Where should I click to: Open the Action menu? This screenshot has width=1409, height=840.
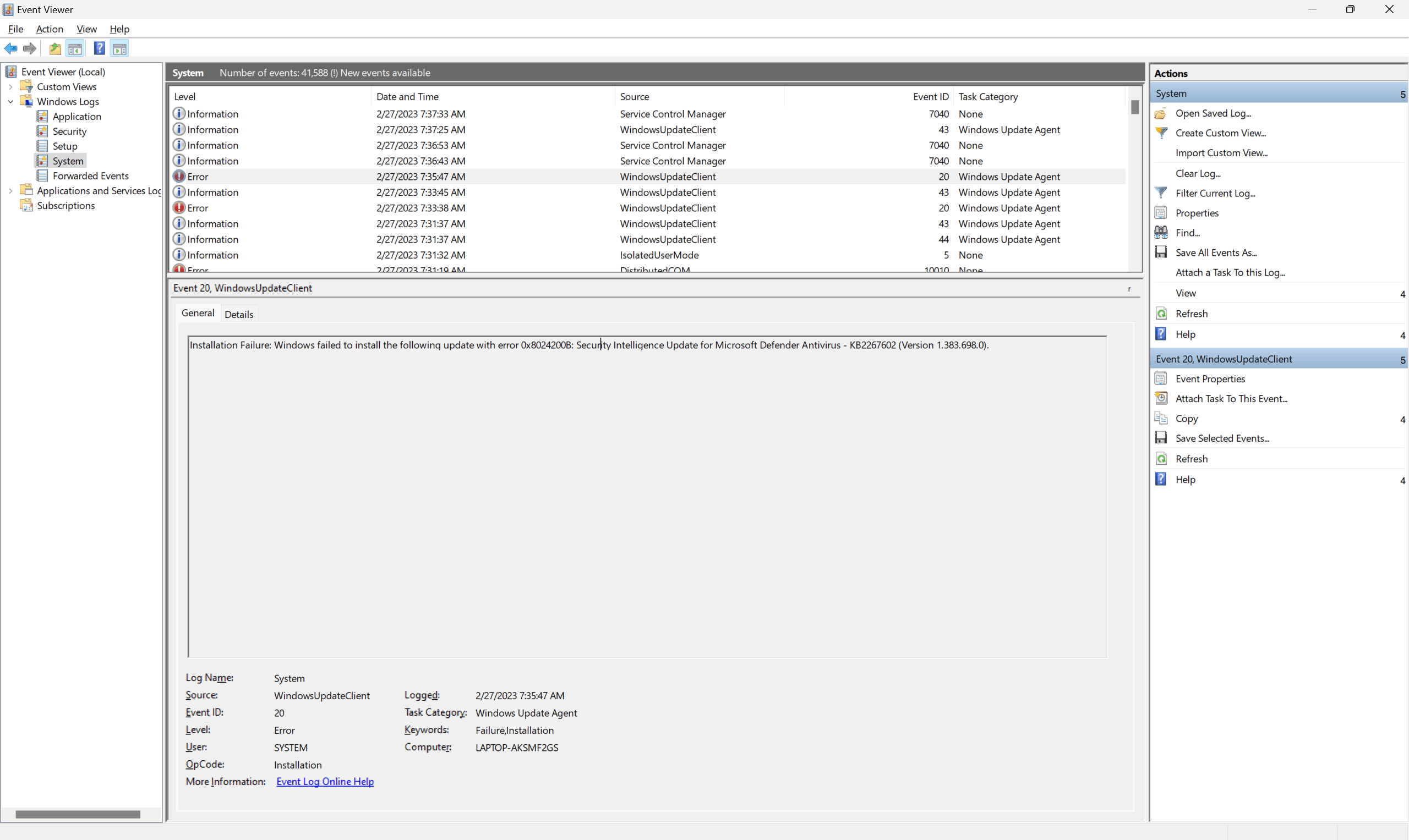pos(50,29)
